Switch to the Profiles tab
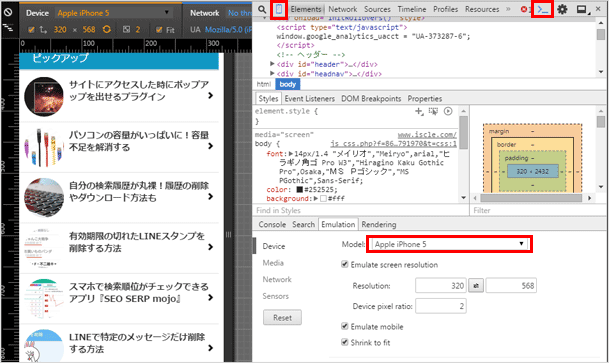This screenshot has width=609, height=363. (x=445, y=9)
